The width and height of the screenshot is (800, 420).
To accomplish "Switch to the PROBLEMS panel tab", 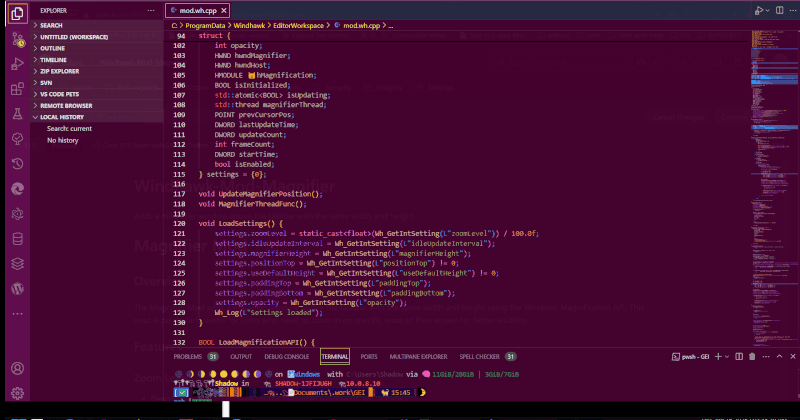I will 188,356.
